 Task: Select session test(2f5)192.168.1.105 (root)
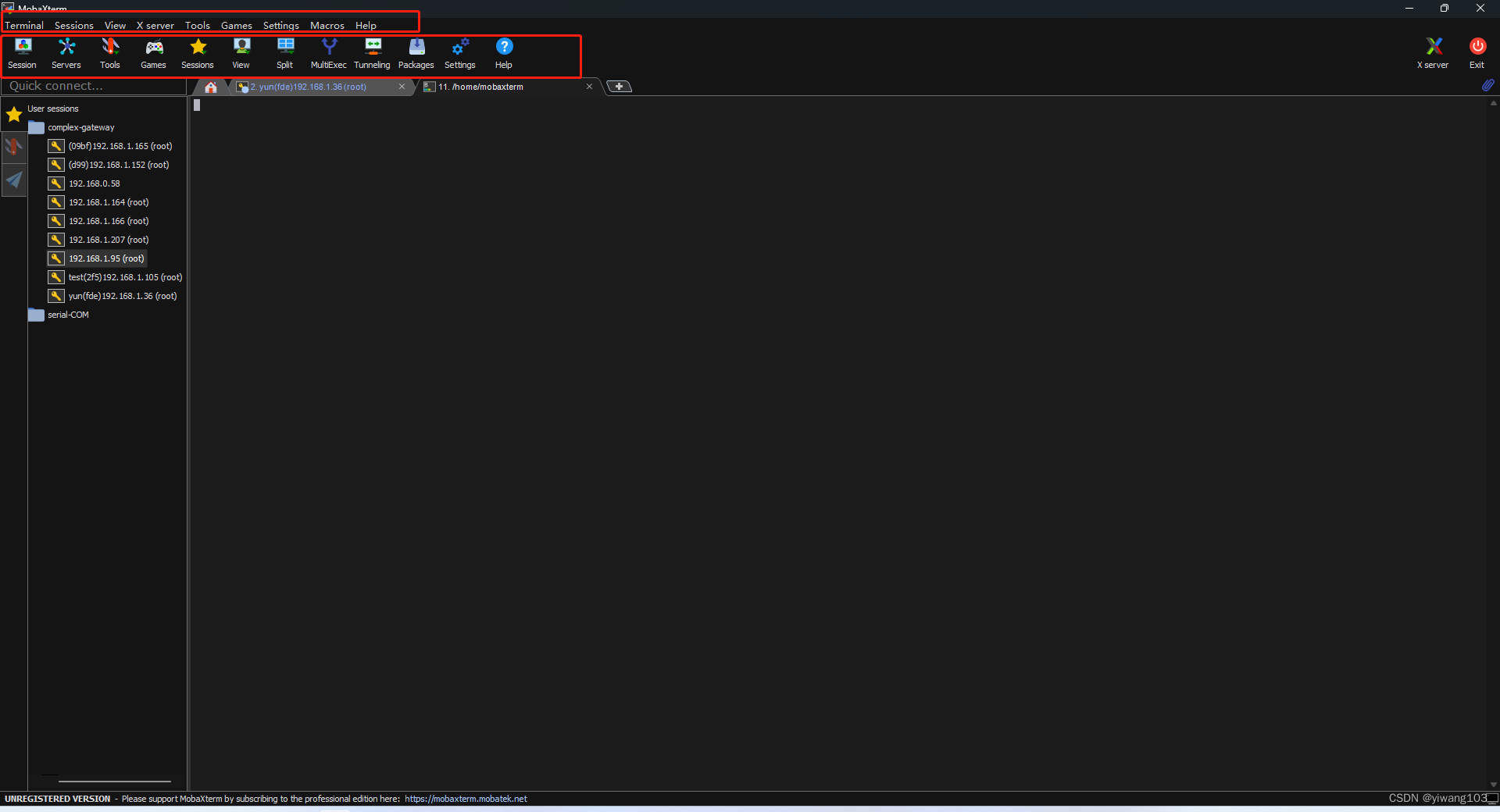click(x=125, y=277)
